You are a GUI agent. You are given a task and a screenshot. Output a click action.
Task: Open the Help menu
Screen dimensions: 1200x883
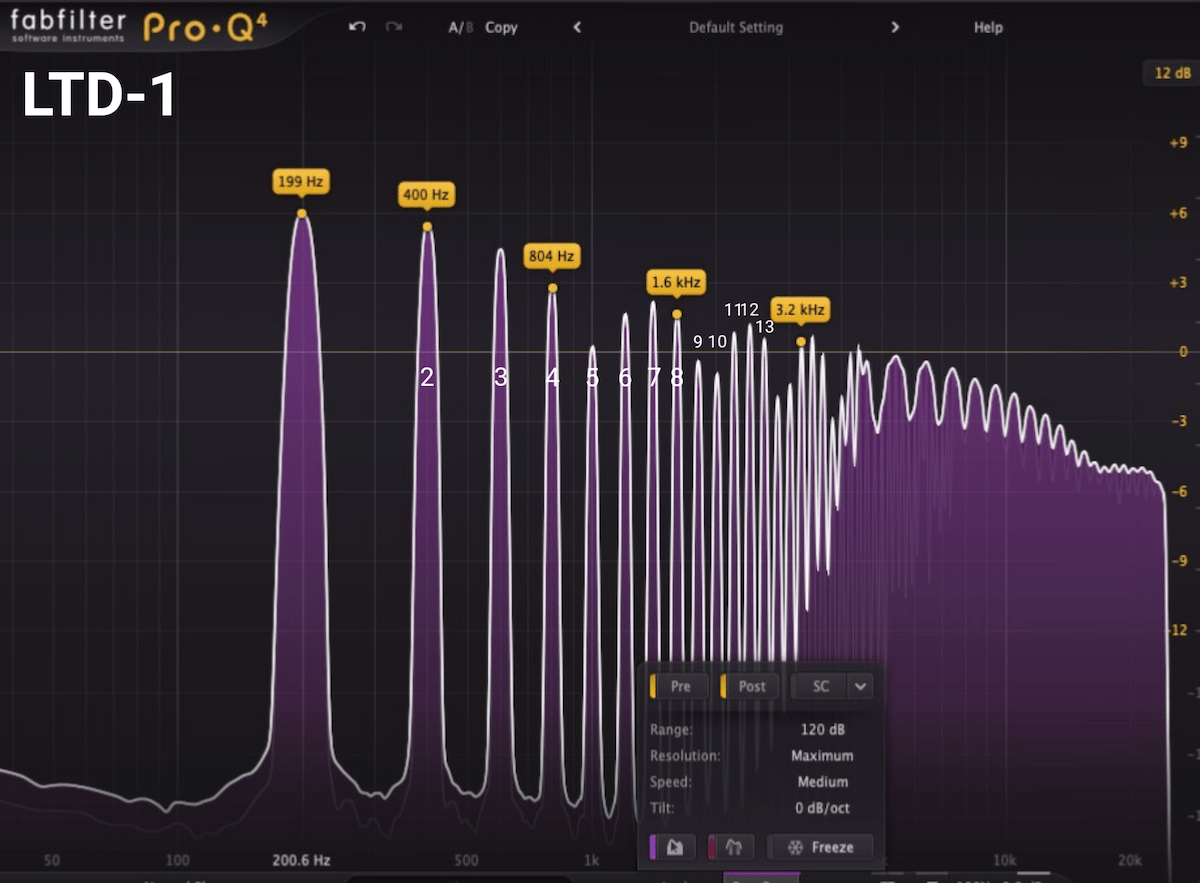(x=988, y=27)
